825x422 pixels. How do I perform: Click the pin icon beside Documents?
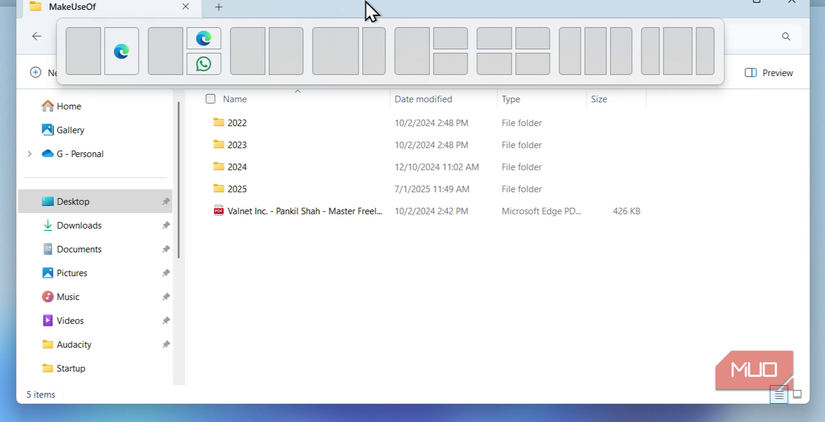(166, 249)
